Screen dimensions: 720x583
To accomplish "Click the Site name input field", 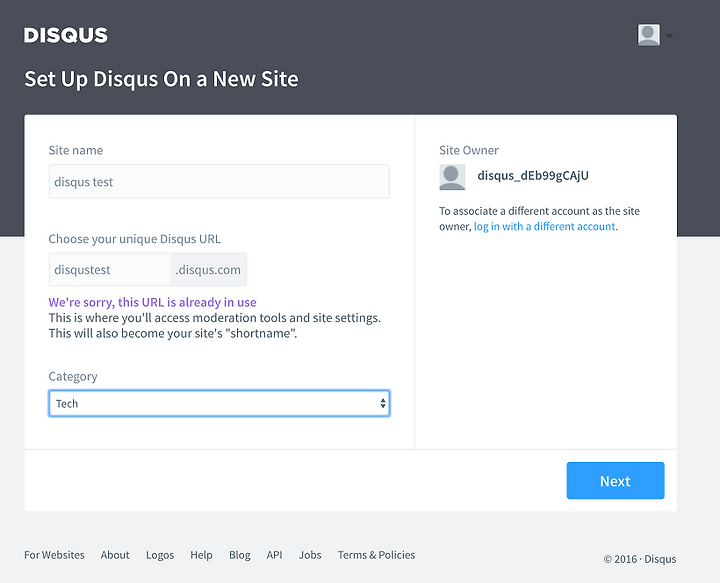I will click(x=219, y=182).
